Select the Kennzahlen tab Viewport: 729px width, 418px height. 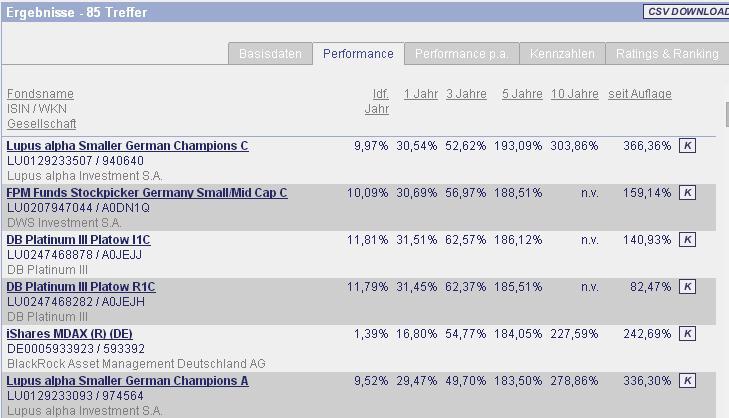click(562, 54)
